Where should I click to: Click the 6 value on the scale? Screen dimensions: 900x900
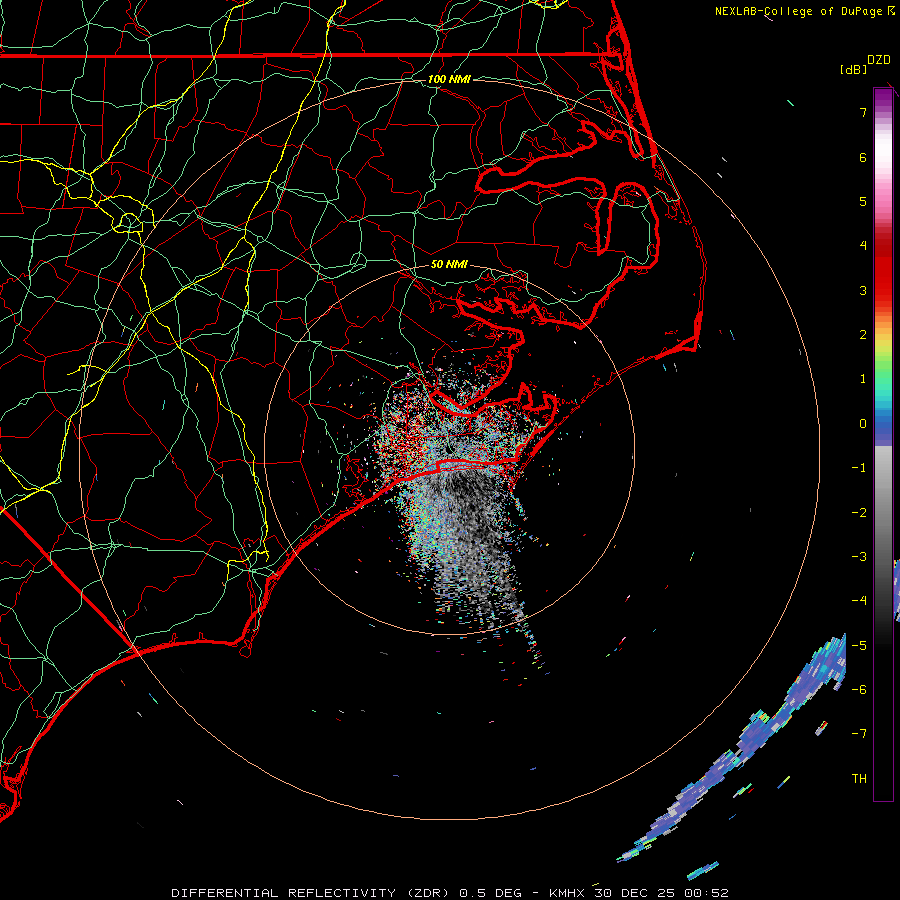pyautogui.click(x=863, y=157)
